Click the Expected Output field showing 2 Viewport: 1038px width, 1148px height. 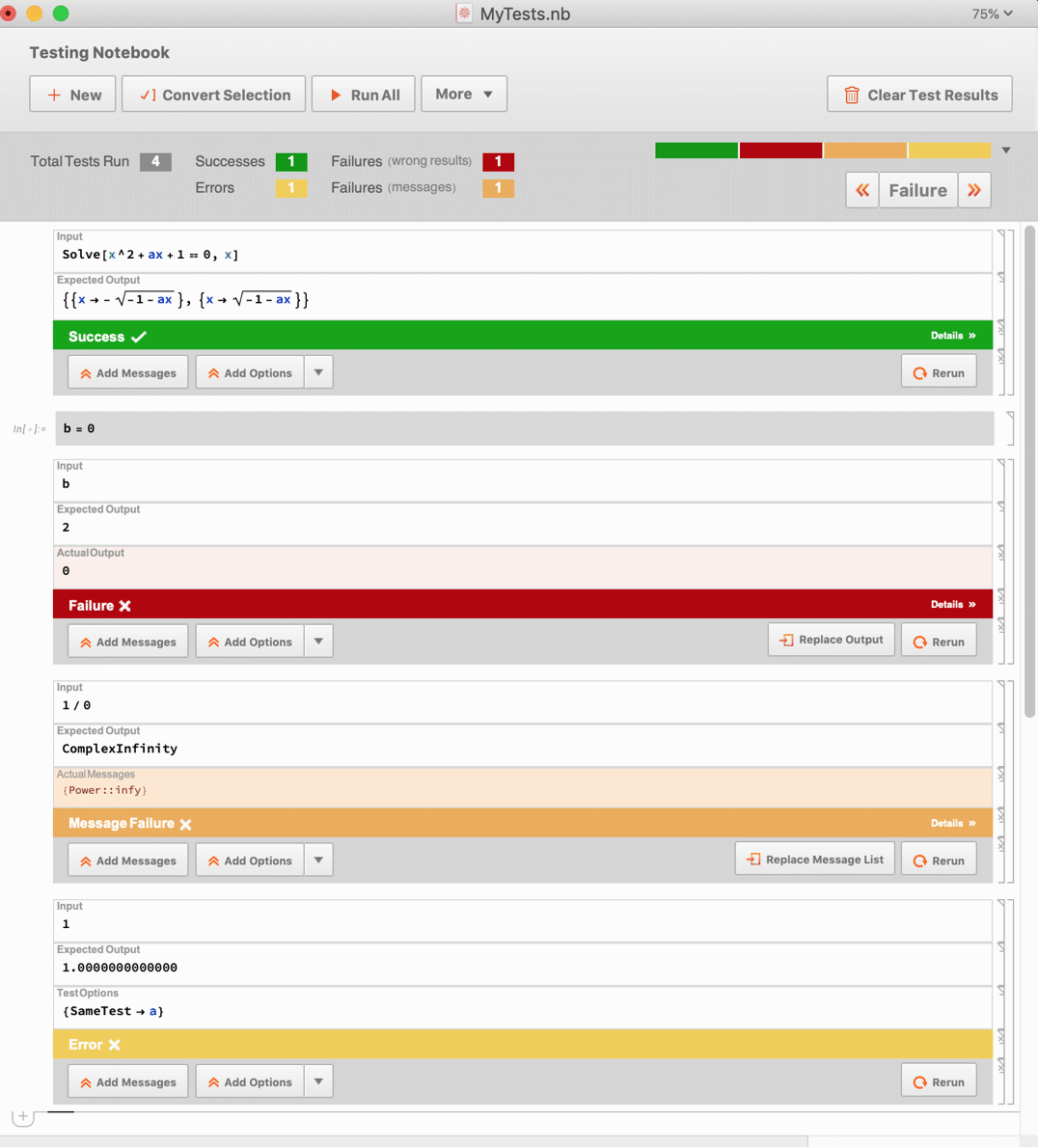click(x=521, y=528)
